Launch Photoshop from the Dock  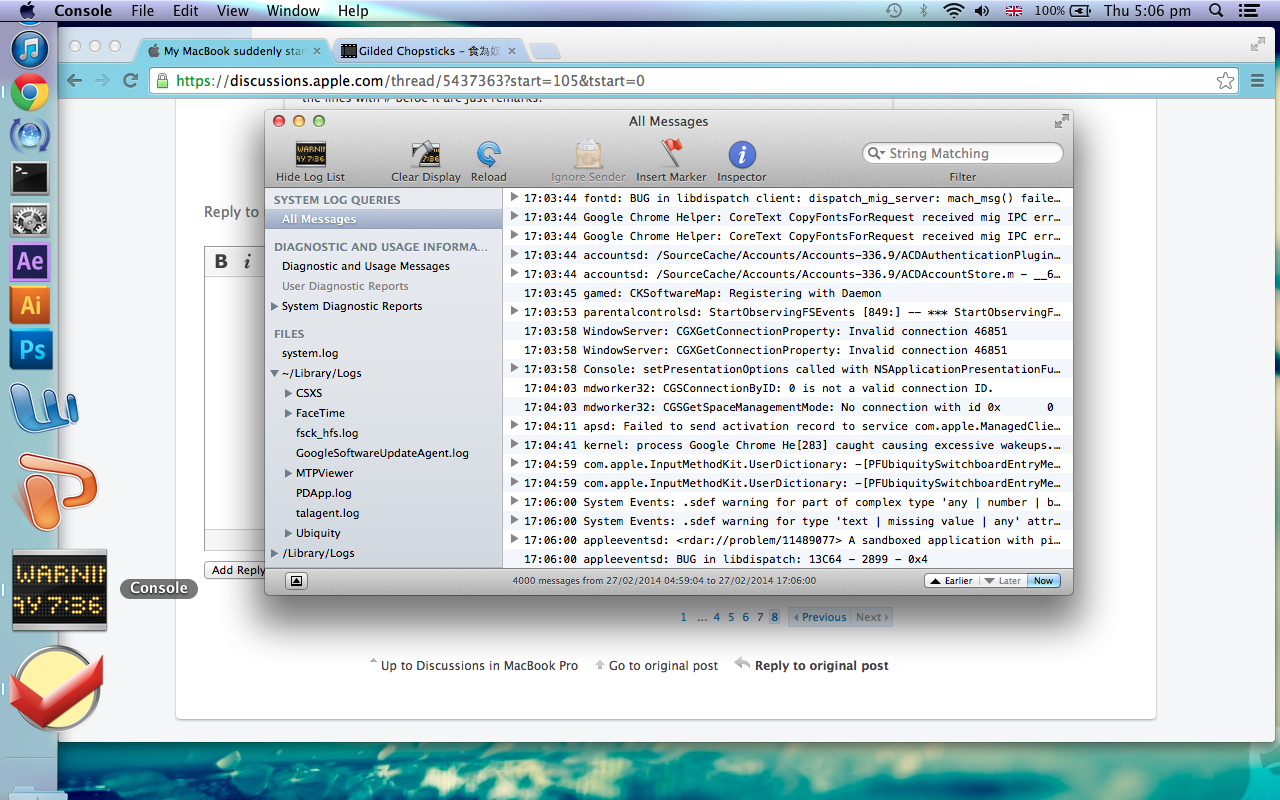pyautogui.click(x=30, y=349)
